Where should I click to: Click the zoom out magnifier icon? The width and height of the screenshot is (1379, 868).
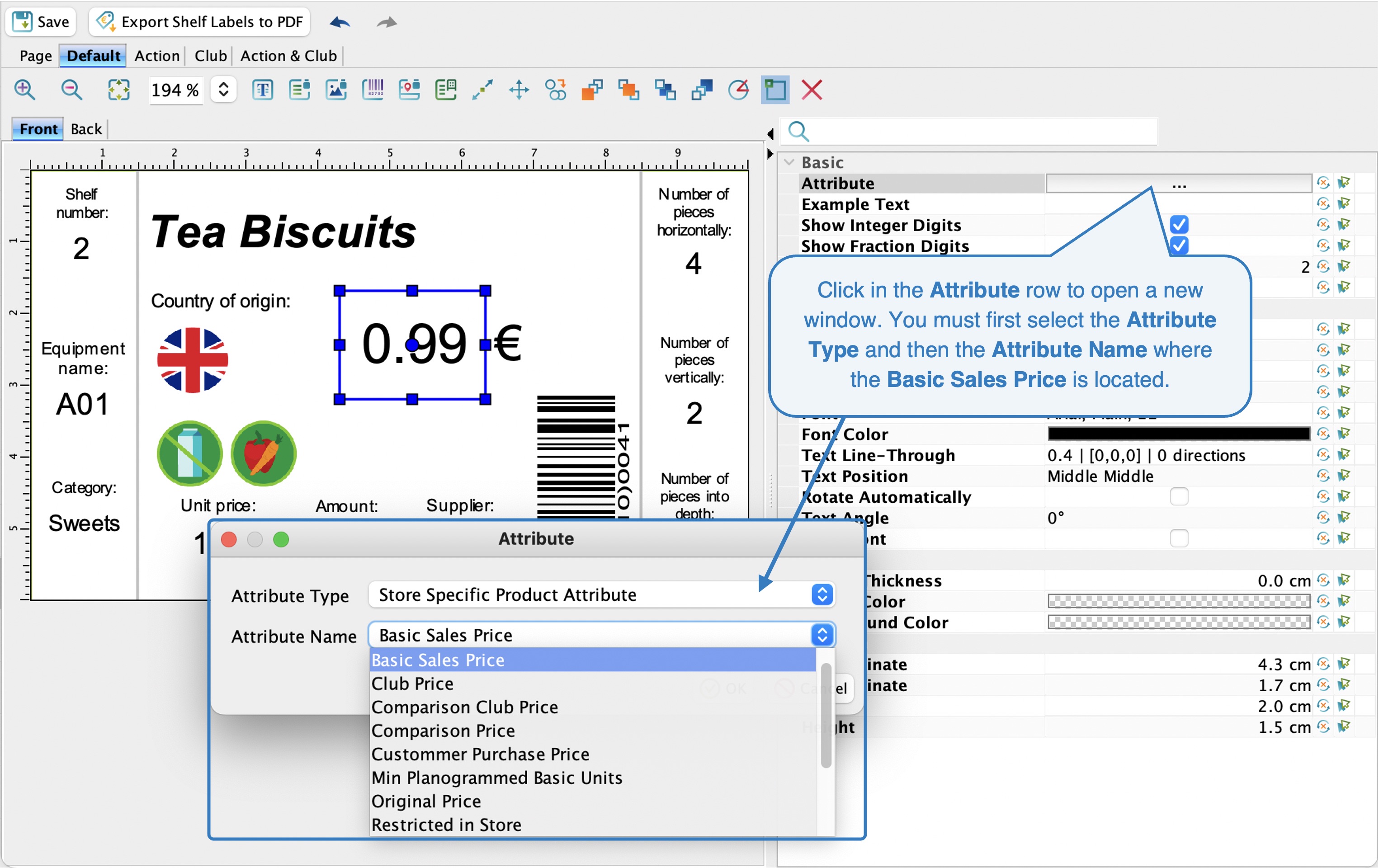pos(71,90)
